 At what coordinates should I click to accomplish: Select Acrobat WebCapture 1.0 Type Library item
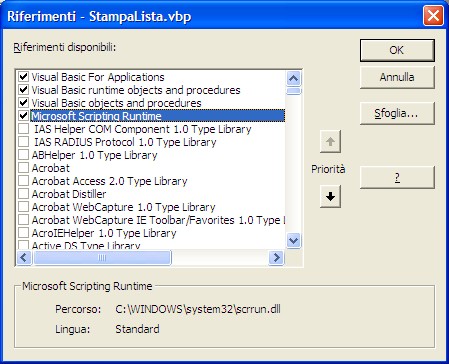tap(124, 207)
